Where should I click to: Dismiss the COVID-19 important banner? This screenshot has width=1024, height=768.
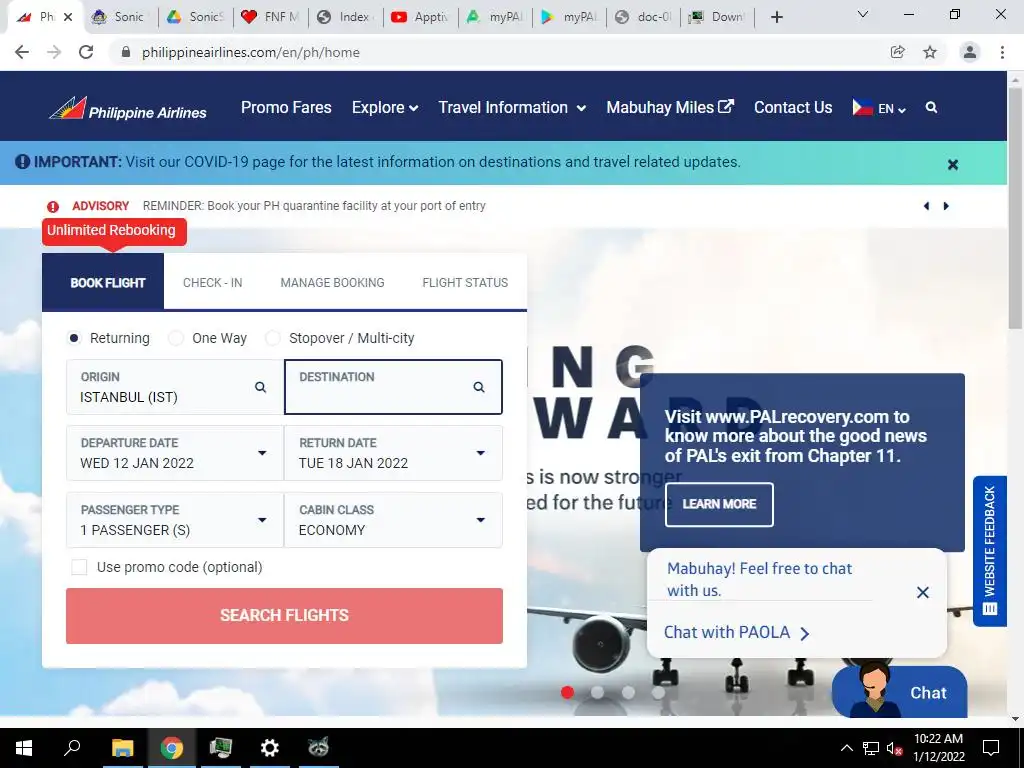(x=953, y=165)
